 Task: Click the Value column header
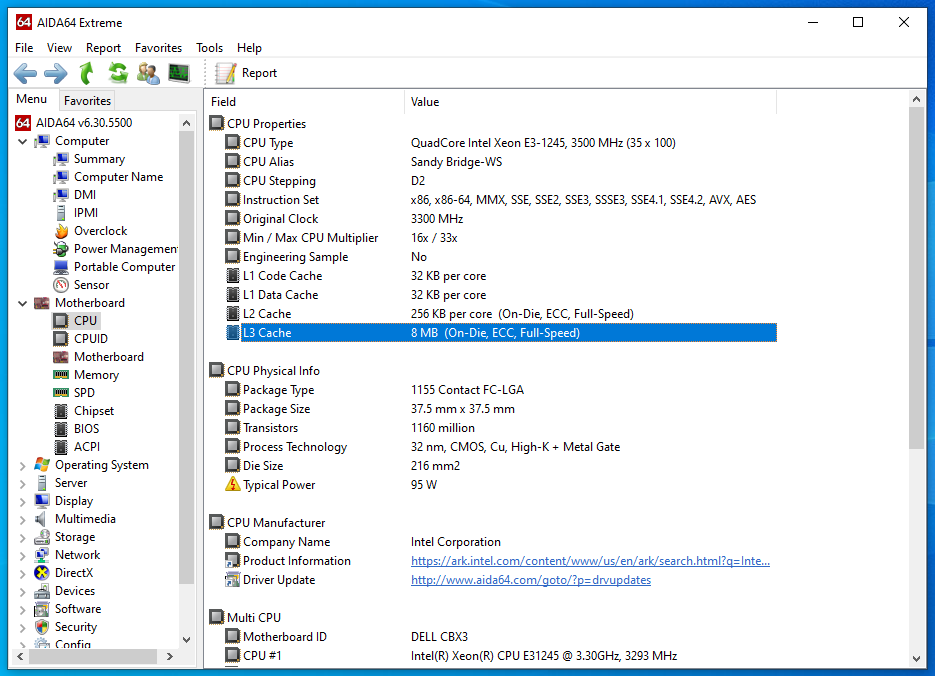click(590, 102)
